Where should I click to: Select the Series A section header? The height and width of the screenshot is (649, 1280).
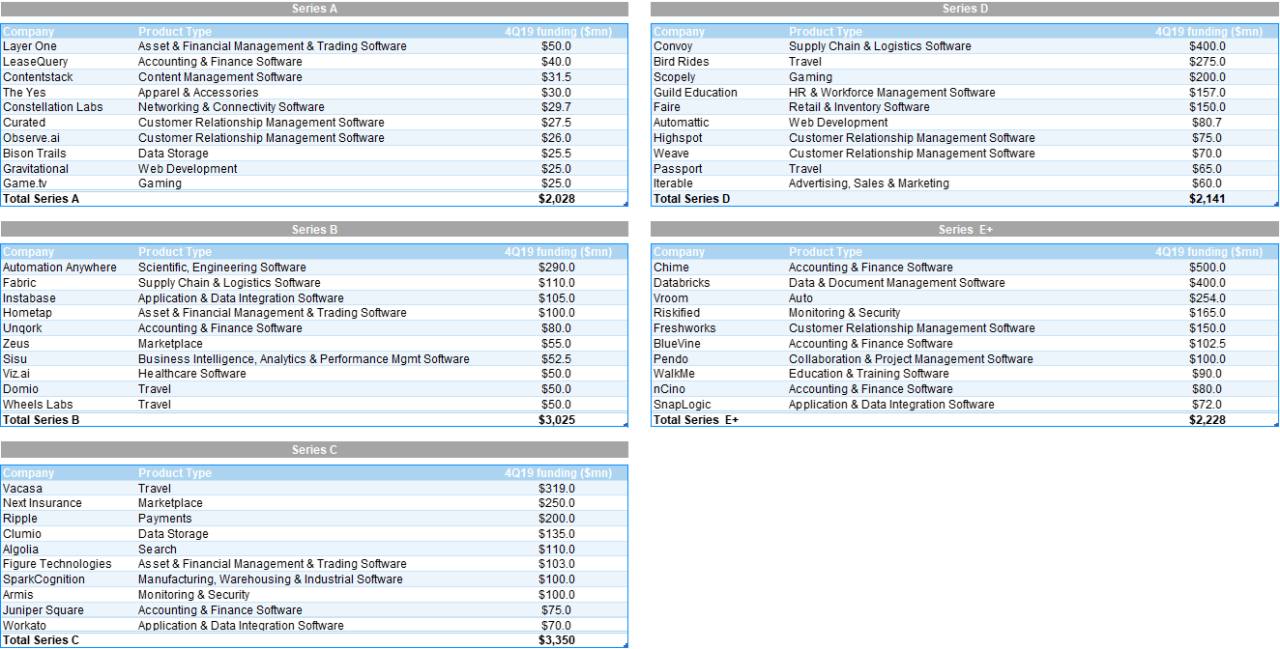(314, 9)
